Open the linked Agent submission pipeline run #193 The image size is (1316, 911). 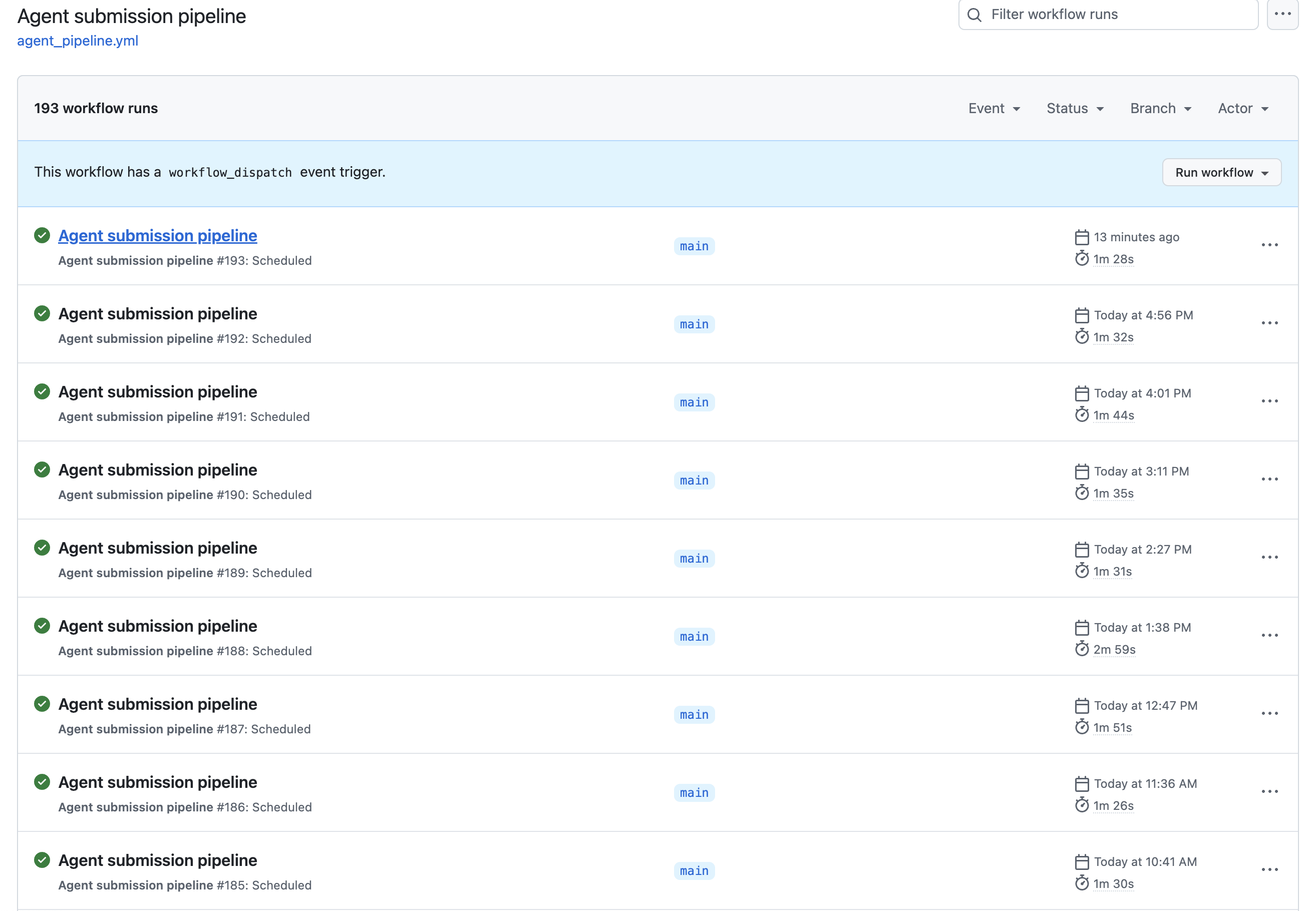pos(158,236)
